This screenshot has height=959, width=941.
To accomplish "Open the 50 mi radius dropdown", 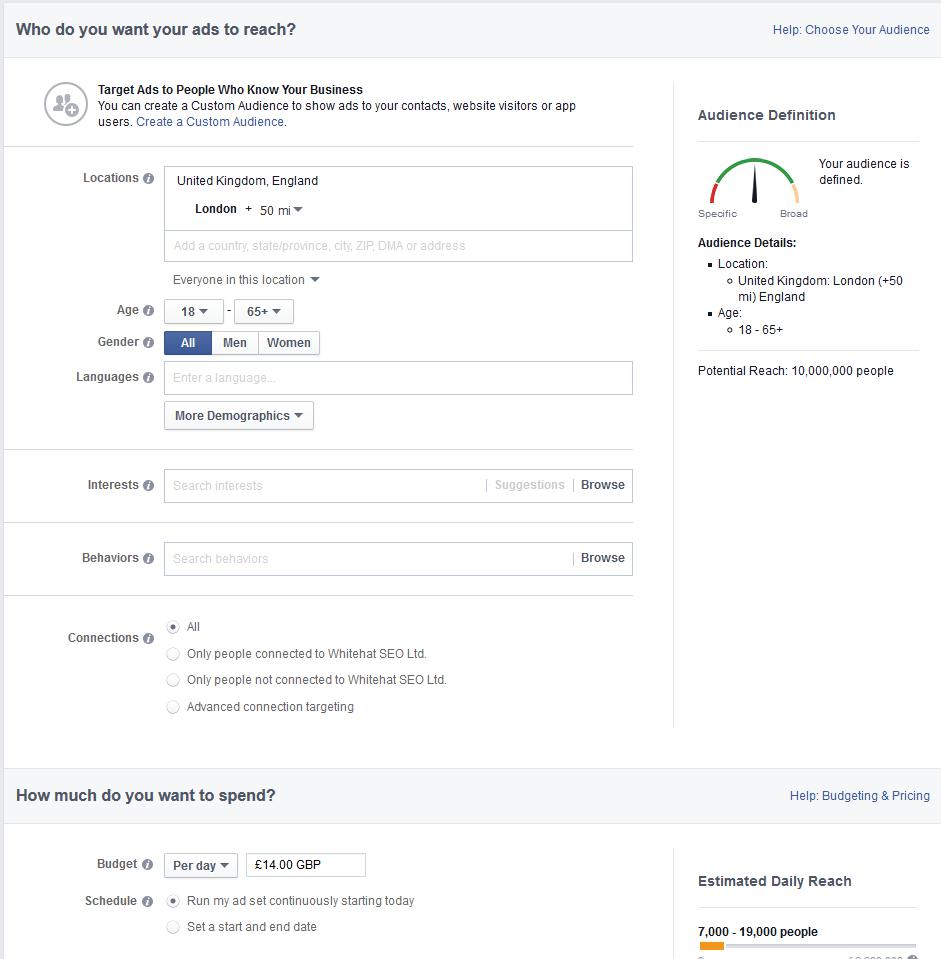I will point(281,210).
